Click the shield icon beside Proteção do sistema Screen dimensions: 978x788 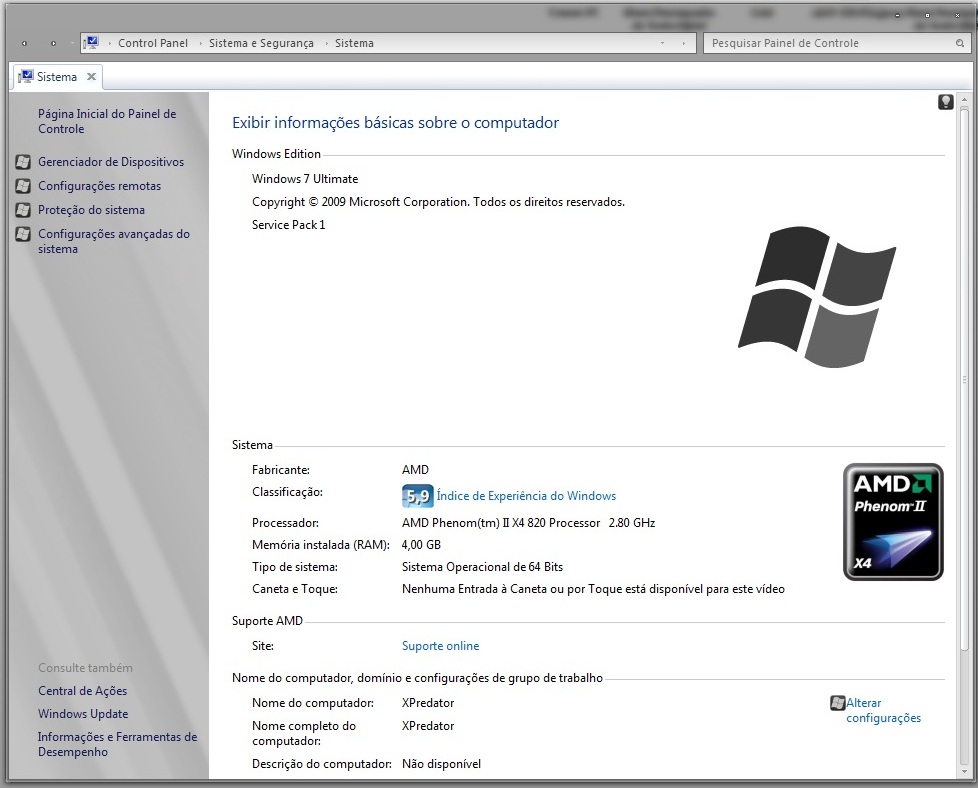click(x=23, y=210)
